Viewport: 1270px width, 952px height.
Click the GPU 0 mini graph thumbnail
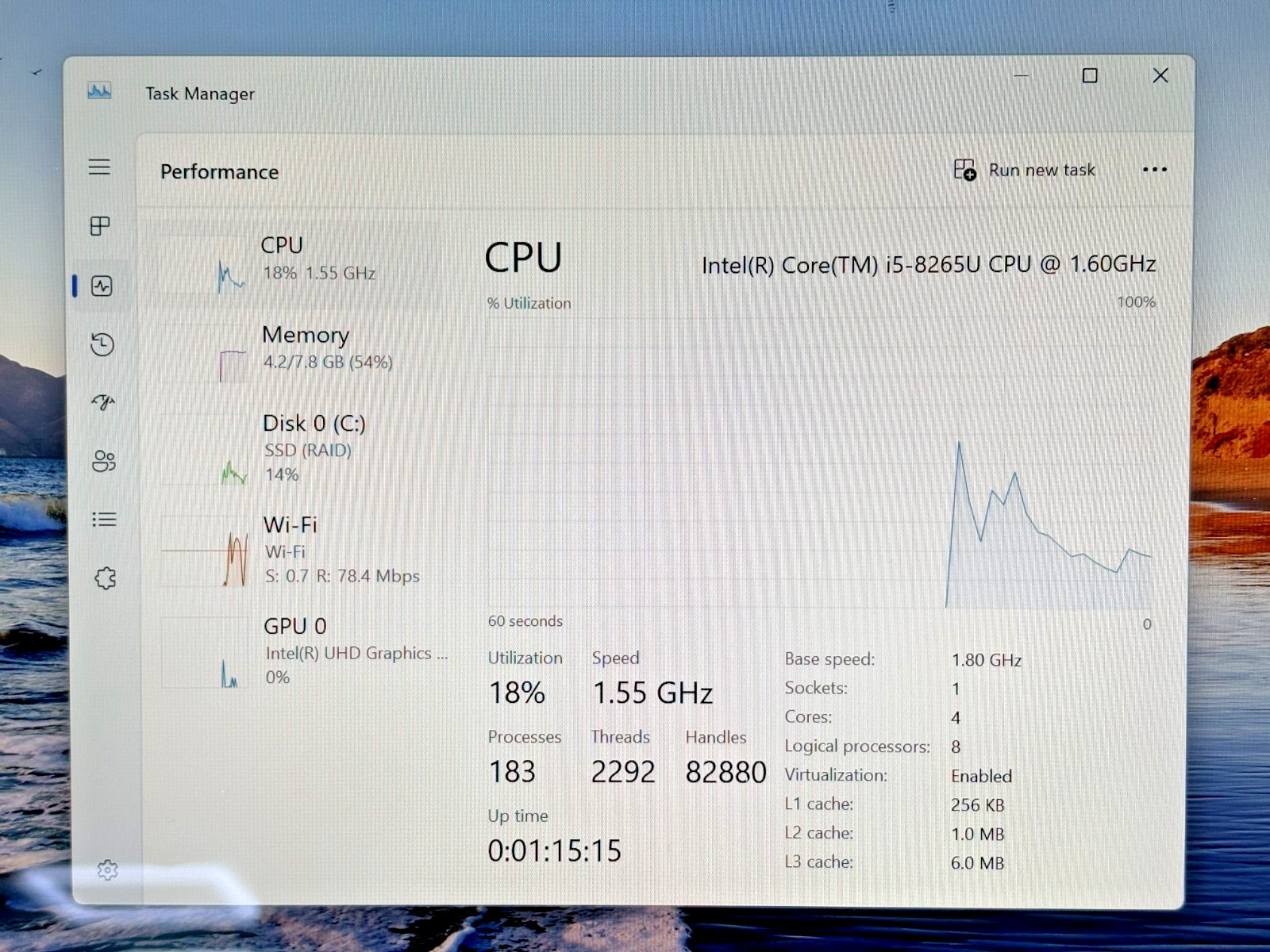pos(204,652)
